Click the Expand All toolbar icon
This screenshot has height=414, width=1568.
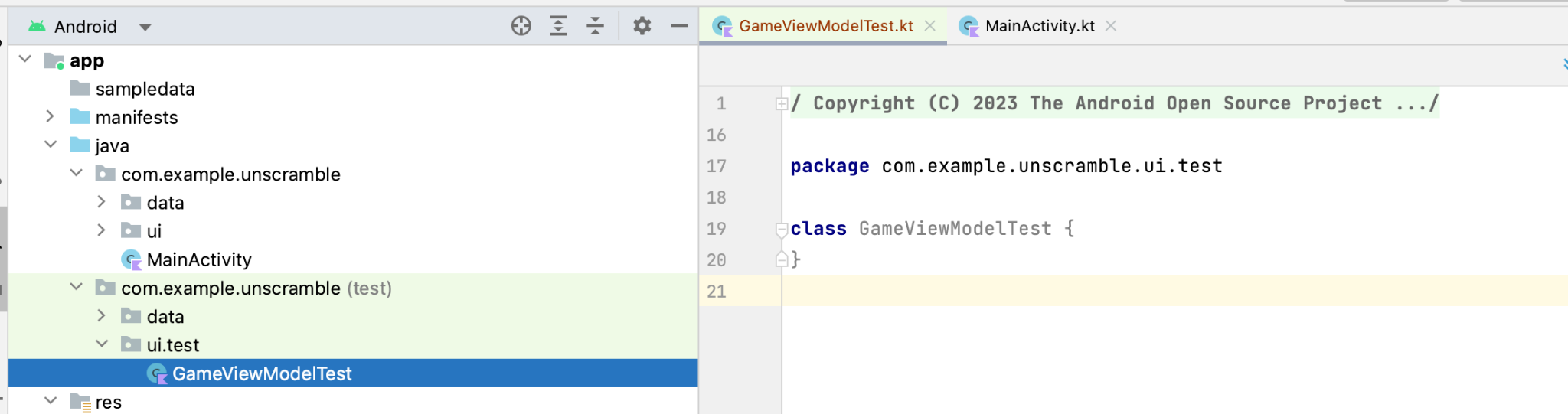point(558,26)
